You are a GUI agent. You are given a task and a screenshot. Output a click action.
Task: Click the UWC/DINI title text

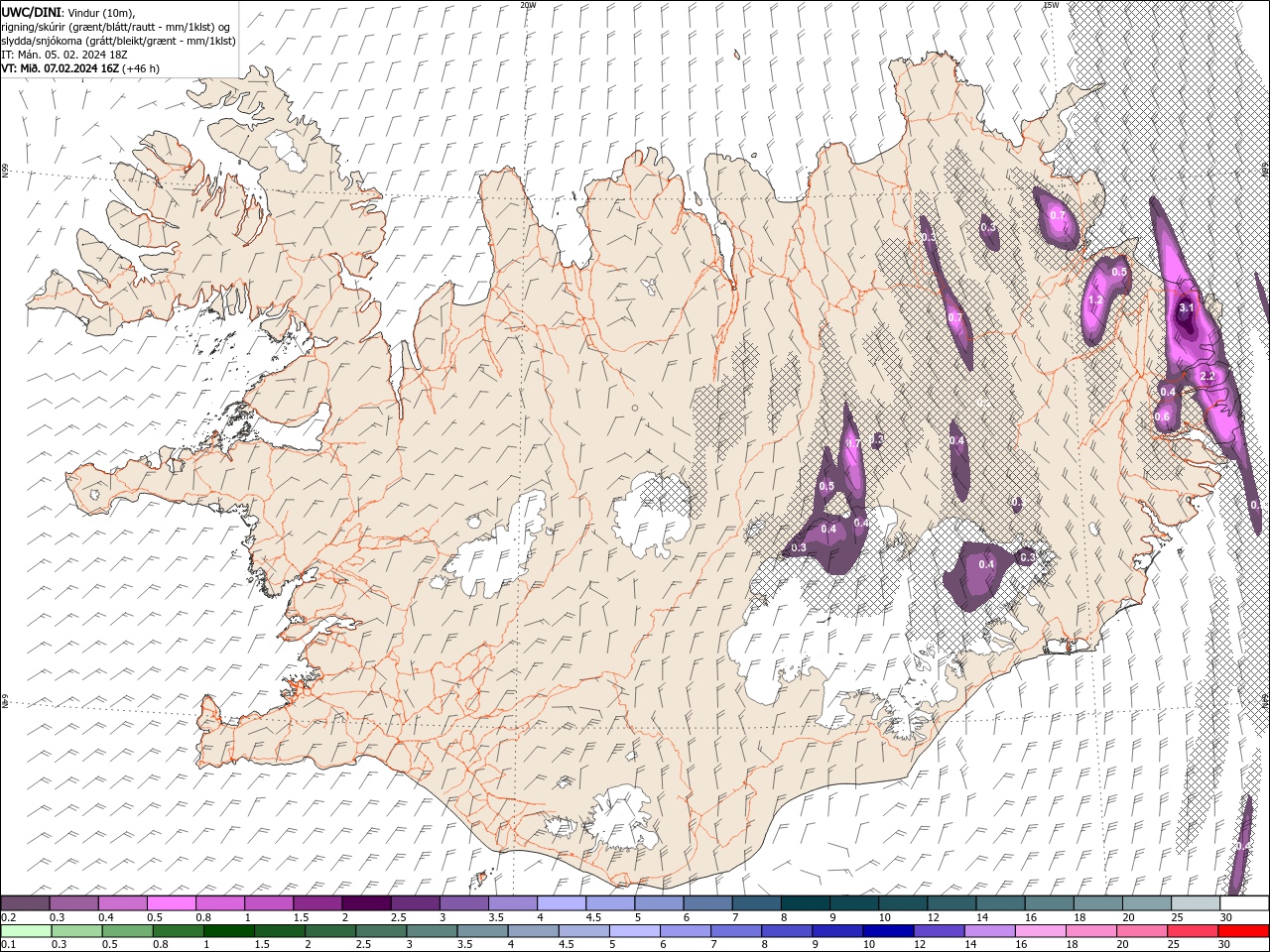point(32,12)
